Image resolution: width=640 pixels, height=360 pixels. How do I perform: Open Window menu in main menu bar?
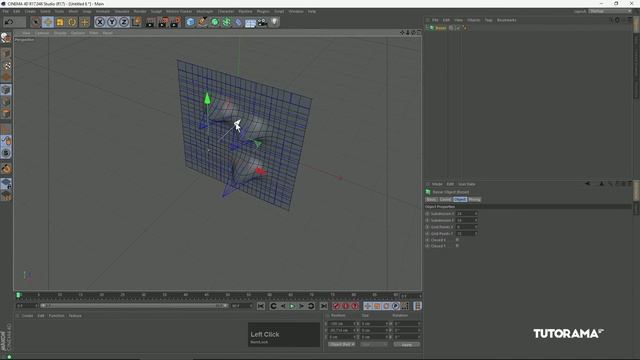pyautogui.click(x=296, y=11)
